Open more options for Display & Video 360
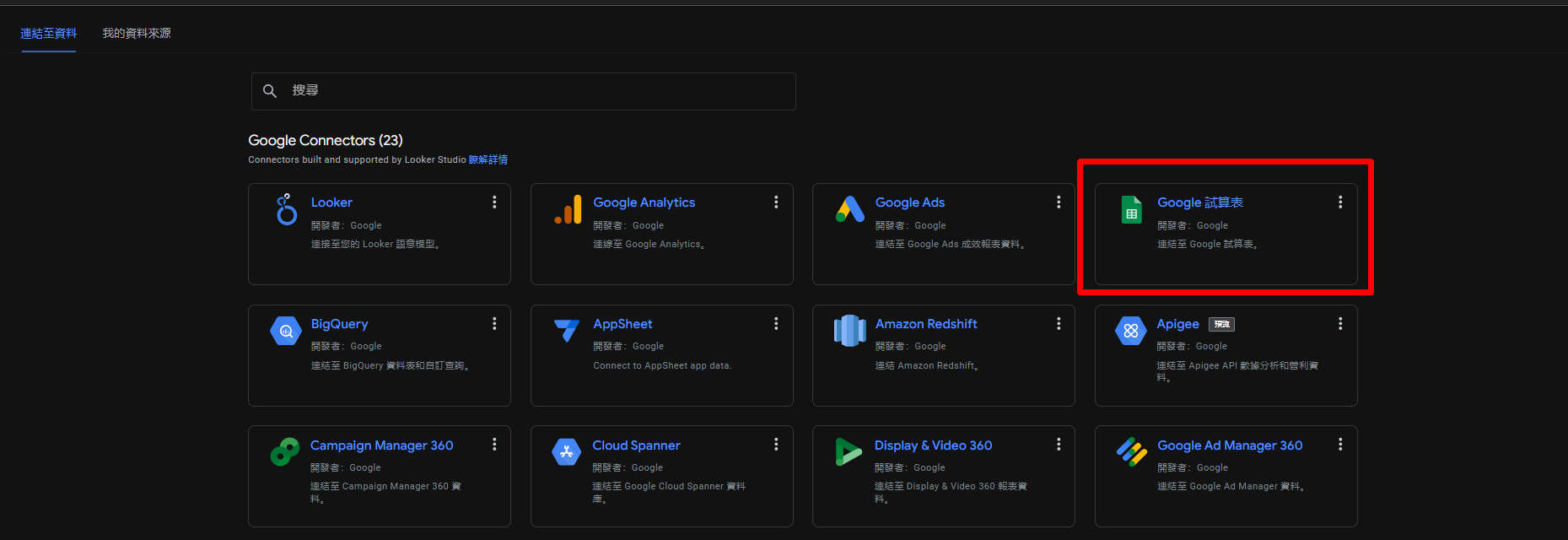 [x=1059, y=445]
